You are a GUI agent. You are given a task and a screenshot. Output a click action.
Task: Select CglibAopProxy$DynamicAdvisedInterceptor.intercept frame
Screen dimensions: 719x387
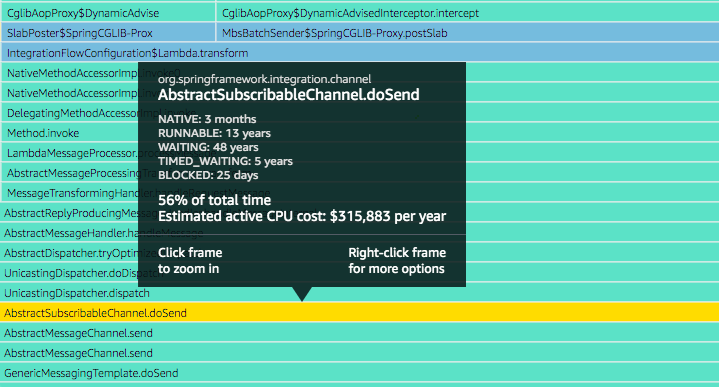[x=467, y=13]
